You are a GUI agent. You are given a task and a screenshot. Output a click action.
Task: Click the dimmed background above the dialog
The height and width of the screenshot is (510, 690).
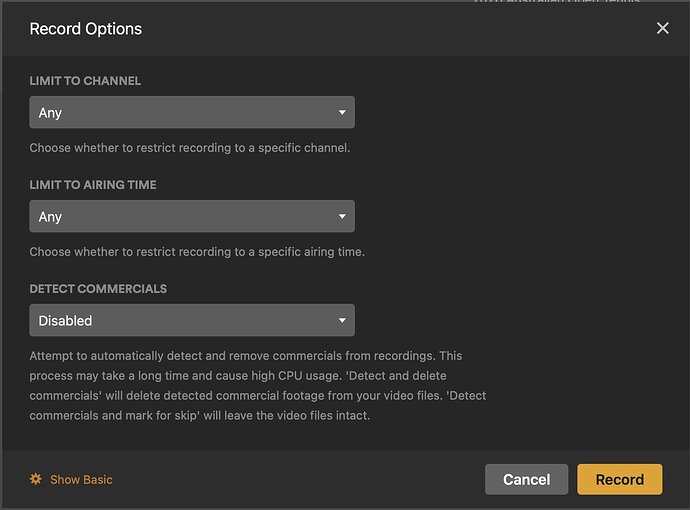point(560,1)
